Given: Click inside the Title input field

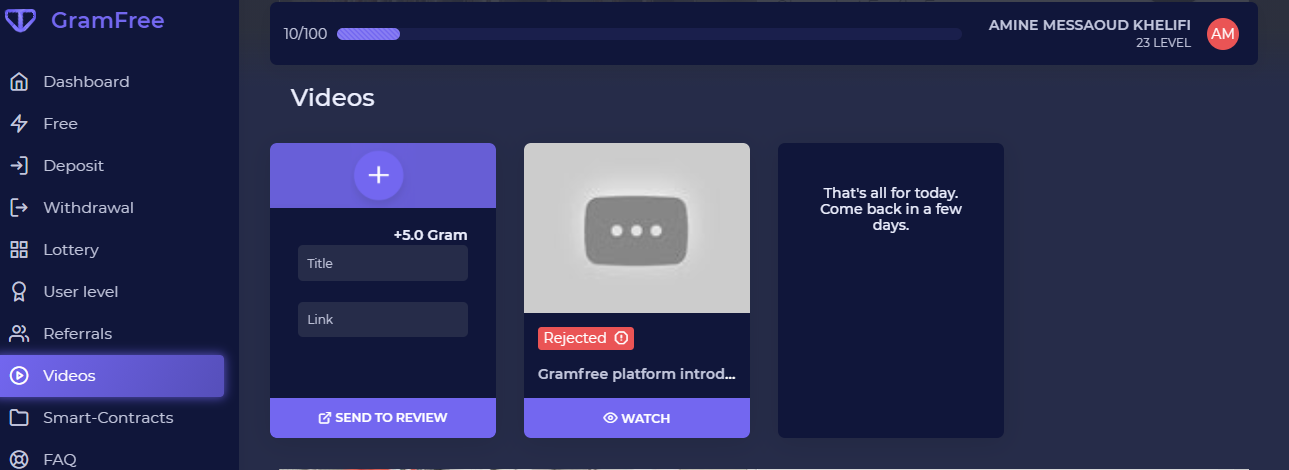Looking at the screenshot, I should (x=383, y=263).
